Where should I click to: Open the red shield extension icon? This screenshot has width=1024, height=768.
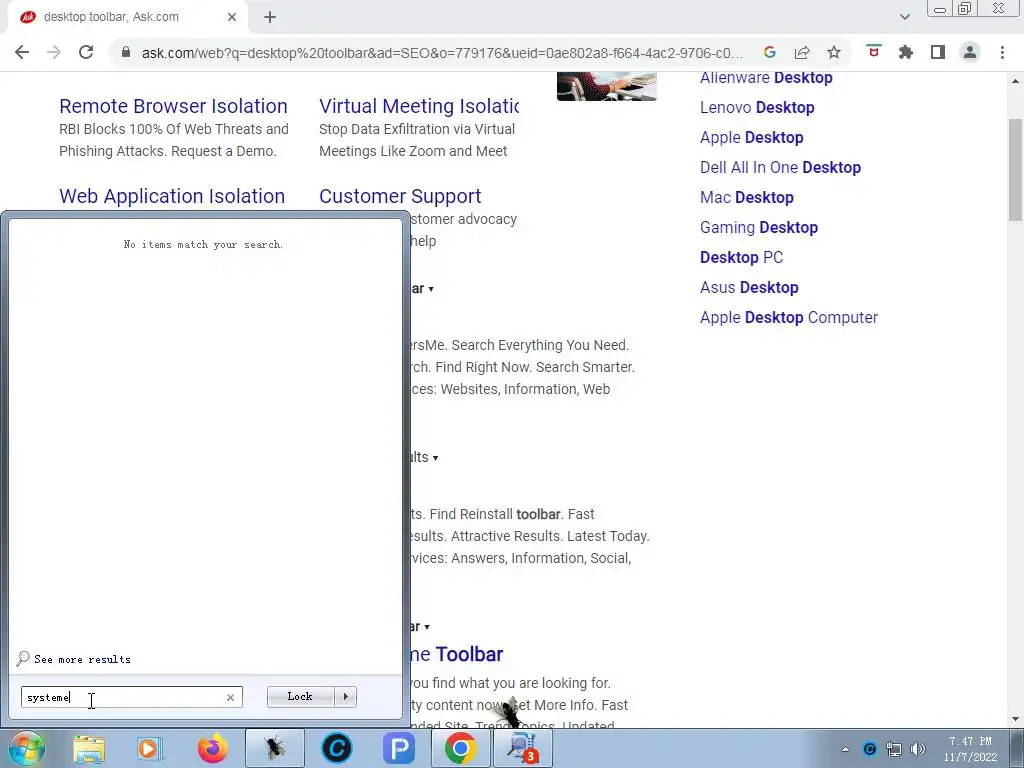tap(873, 51)
